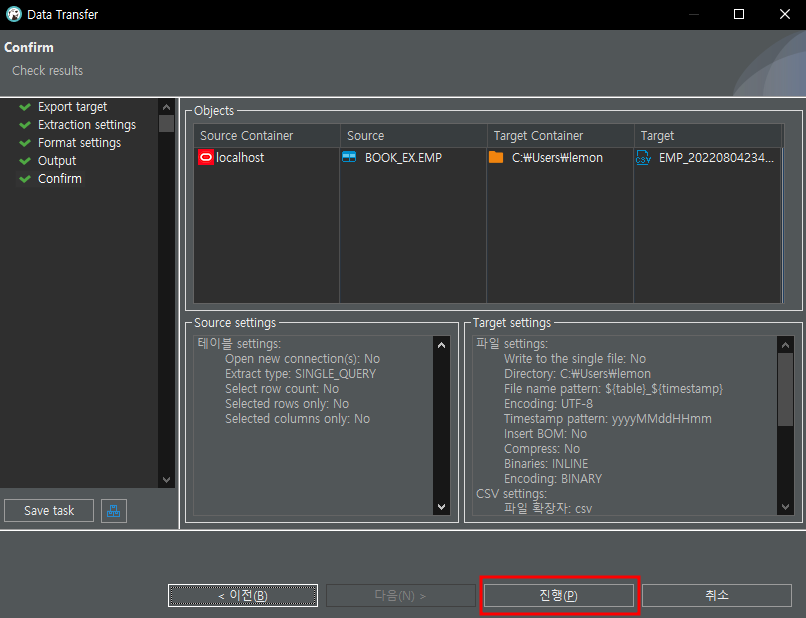Click the green check beside Format settings
This screenshot has height=618, width=806.
click(x=25, y=143)
